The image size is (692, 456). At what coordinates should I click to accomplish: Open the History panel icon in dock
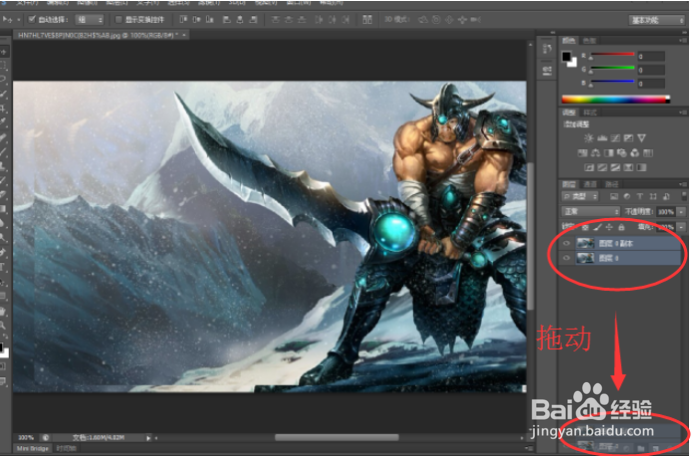pos(547,49)
